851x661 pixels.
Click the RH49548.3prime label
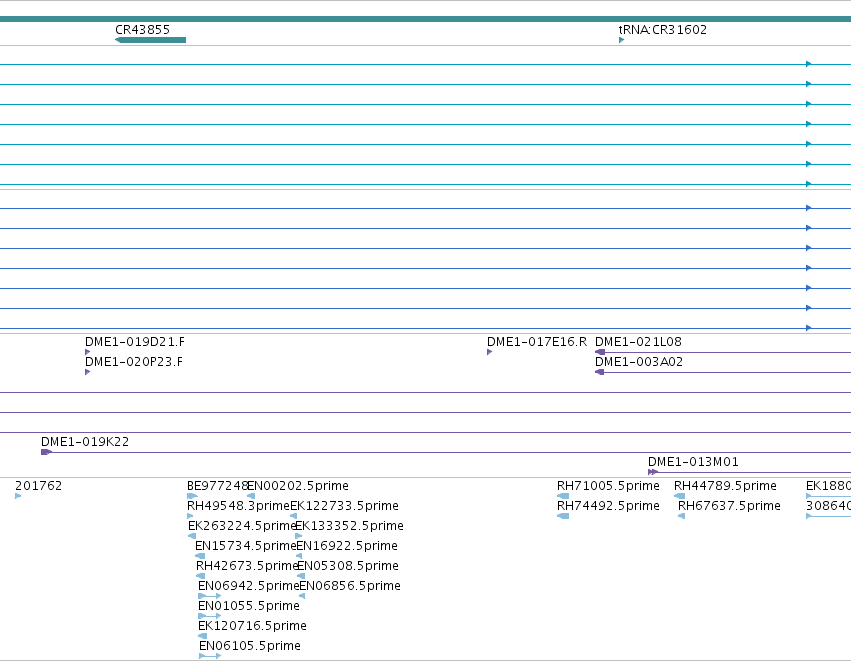click(x=238, y=505)
